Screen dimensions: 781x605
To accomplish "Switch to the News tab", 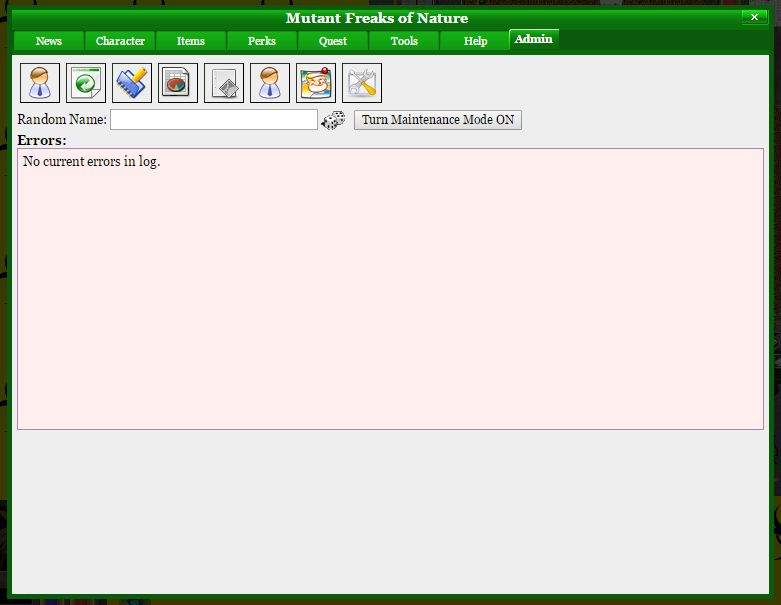I will coord(49,41).
